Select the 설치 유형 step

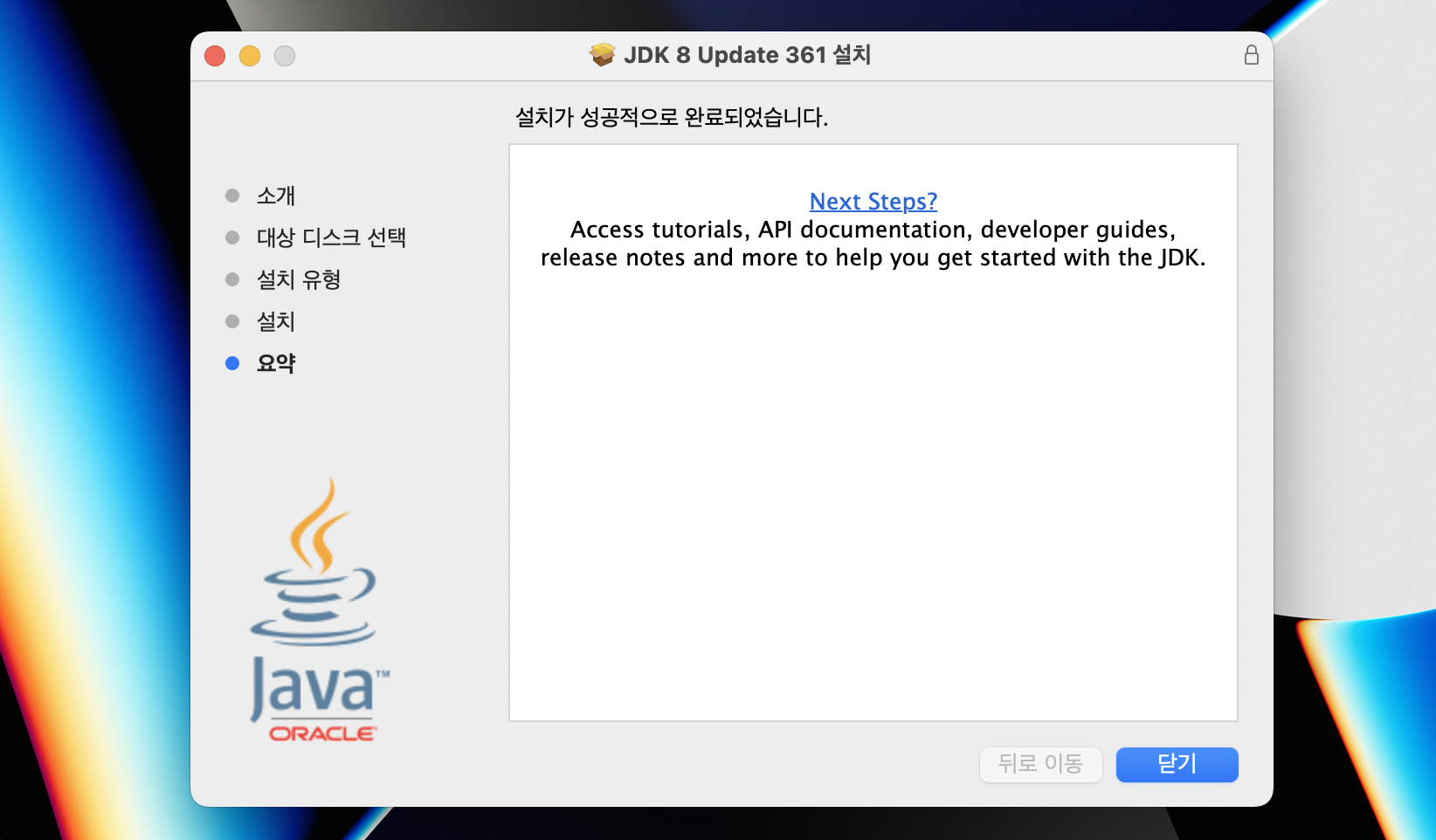click(x=299, y=279)
